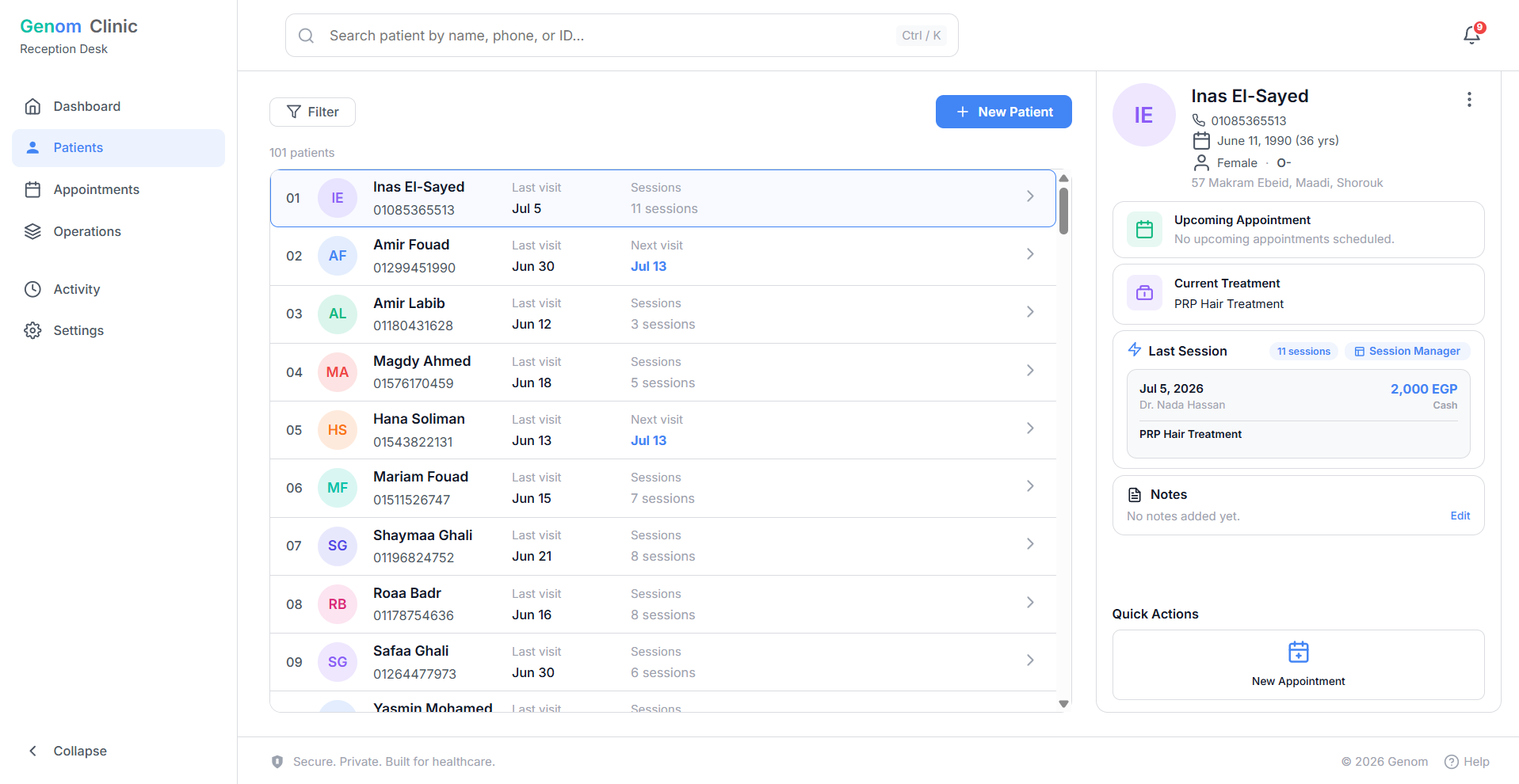Click Hana Soliman's Jul 13 next visit

pyautogui.click(x=649, y=440)
